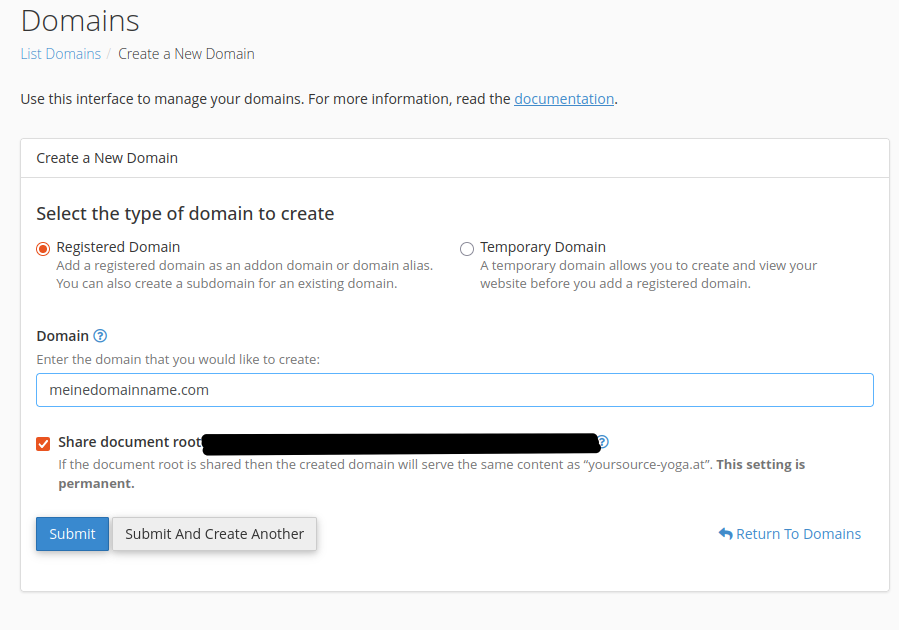Open the documentation link
The height and width of the screenshot is (630, 899).
(x=564, y=99)
